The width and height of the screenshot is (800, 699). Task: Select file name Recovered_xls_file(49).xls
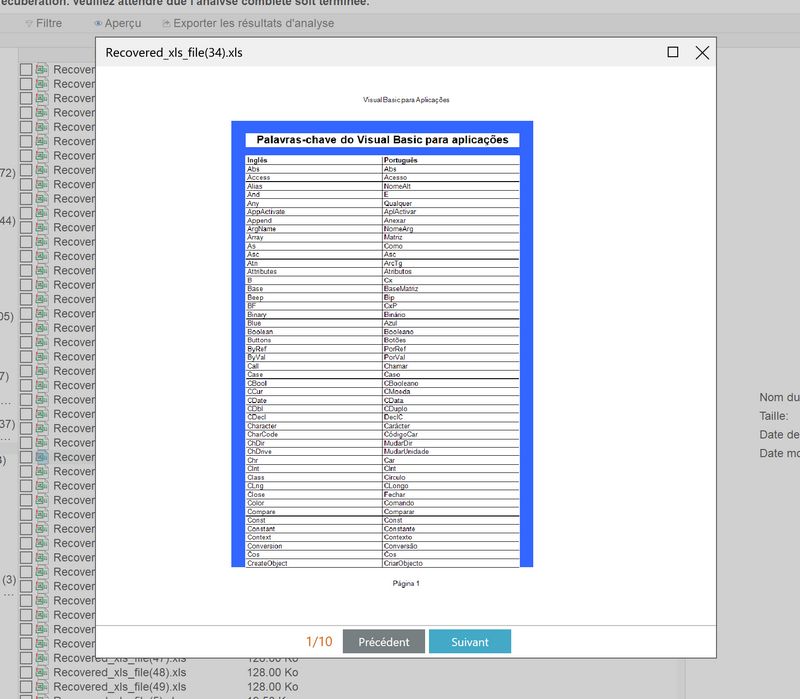[120, 687]
